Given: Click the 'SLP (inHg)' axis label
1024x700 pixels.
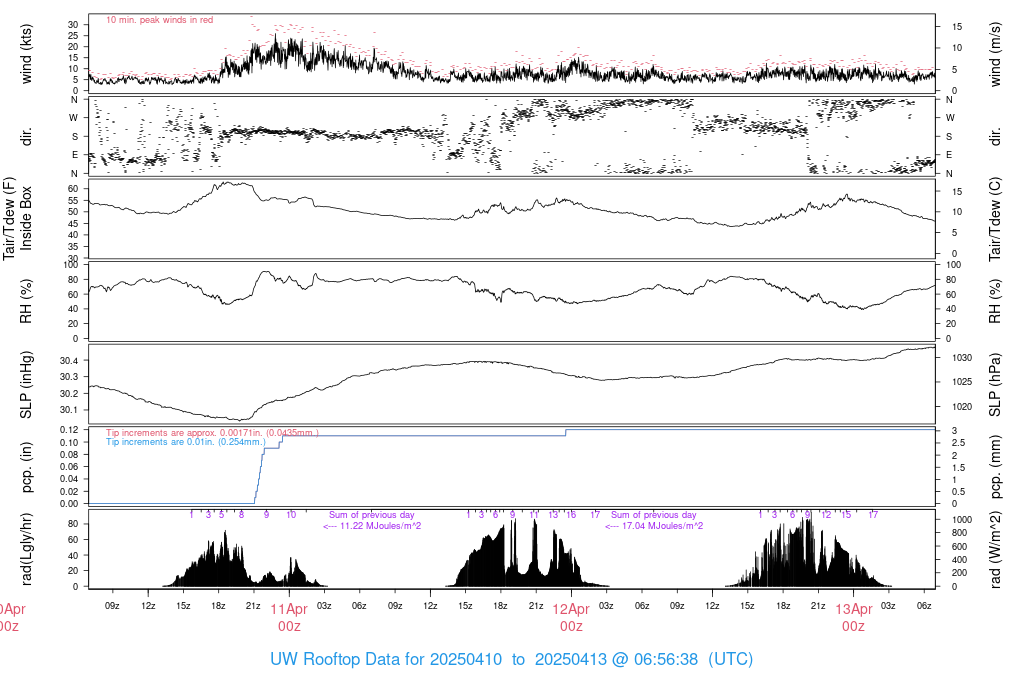Looking at the screenshot, I should (26, 385).
